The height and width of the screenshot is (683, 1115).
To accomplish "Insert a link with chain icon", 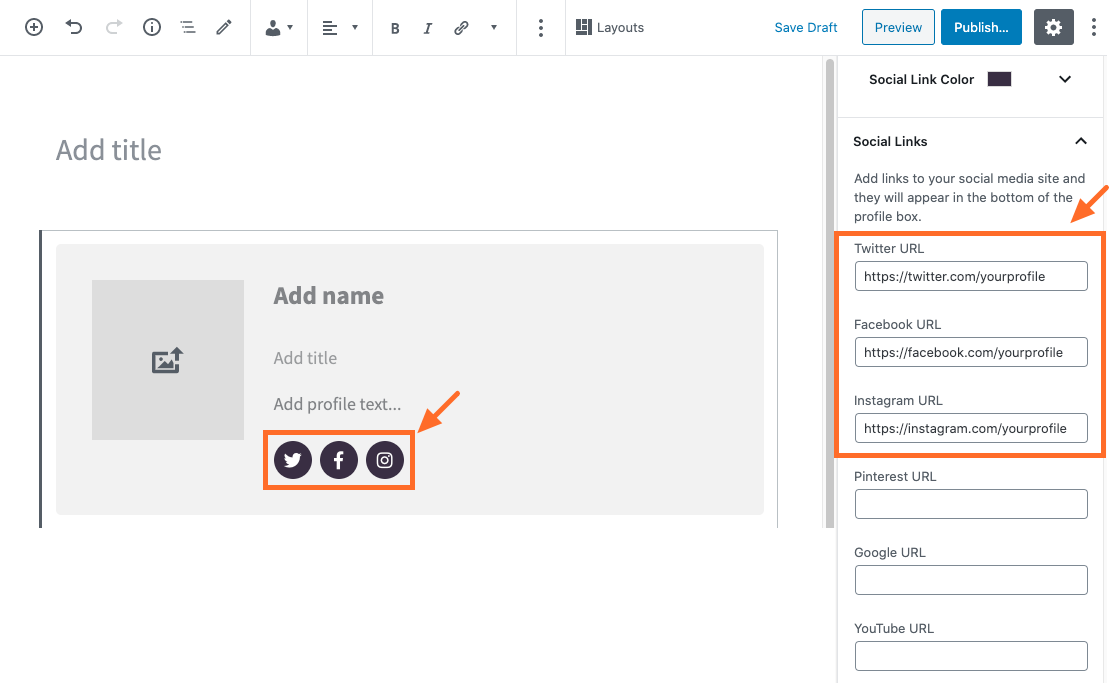I will pos(461,28).
